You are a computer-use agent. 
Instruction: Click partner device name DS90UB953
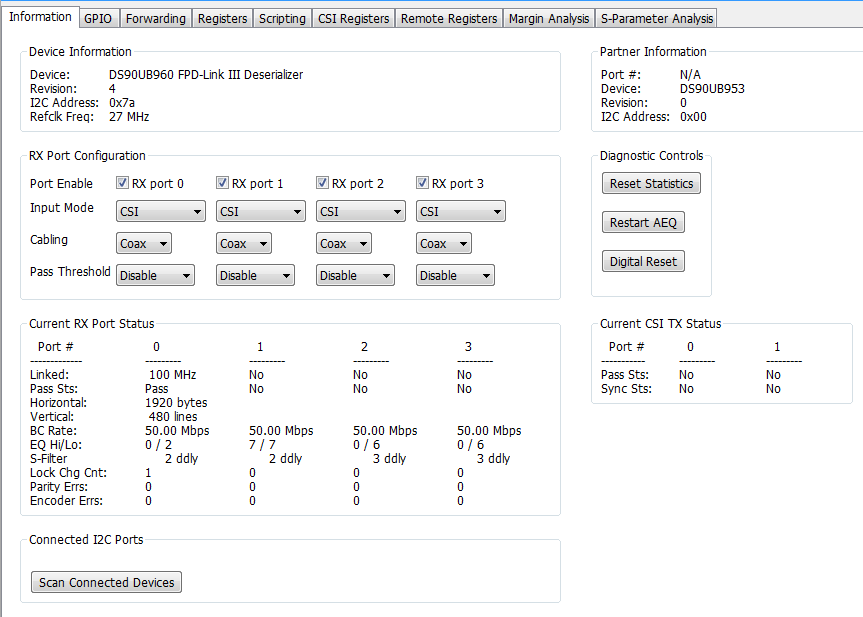click(x=712, y=89)
